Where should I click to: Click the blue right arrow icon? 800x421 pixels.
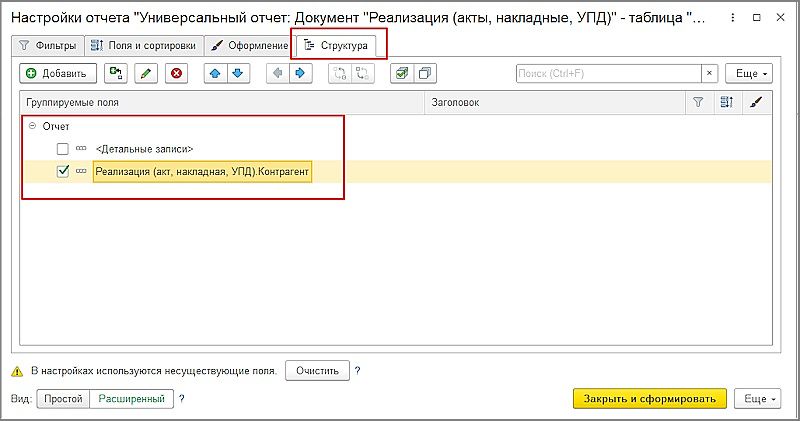[x=301, y=73]
